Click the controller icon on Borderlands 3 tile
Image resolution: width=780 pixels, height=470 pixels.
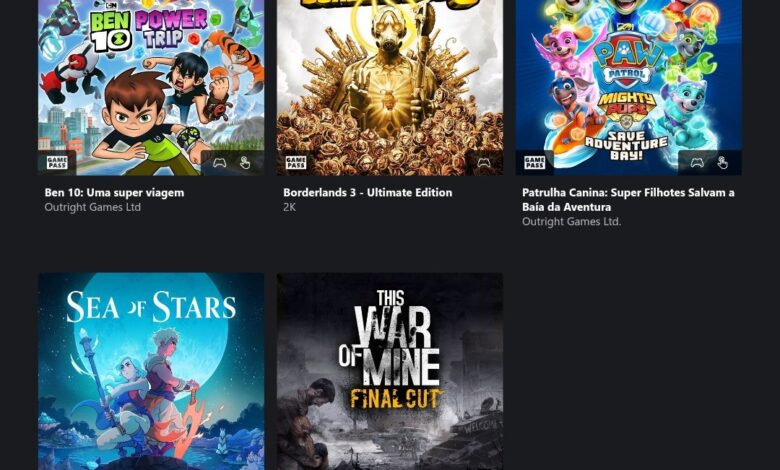coord(484,163)
